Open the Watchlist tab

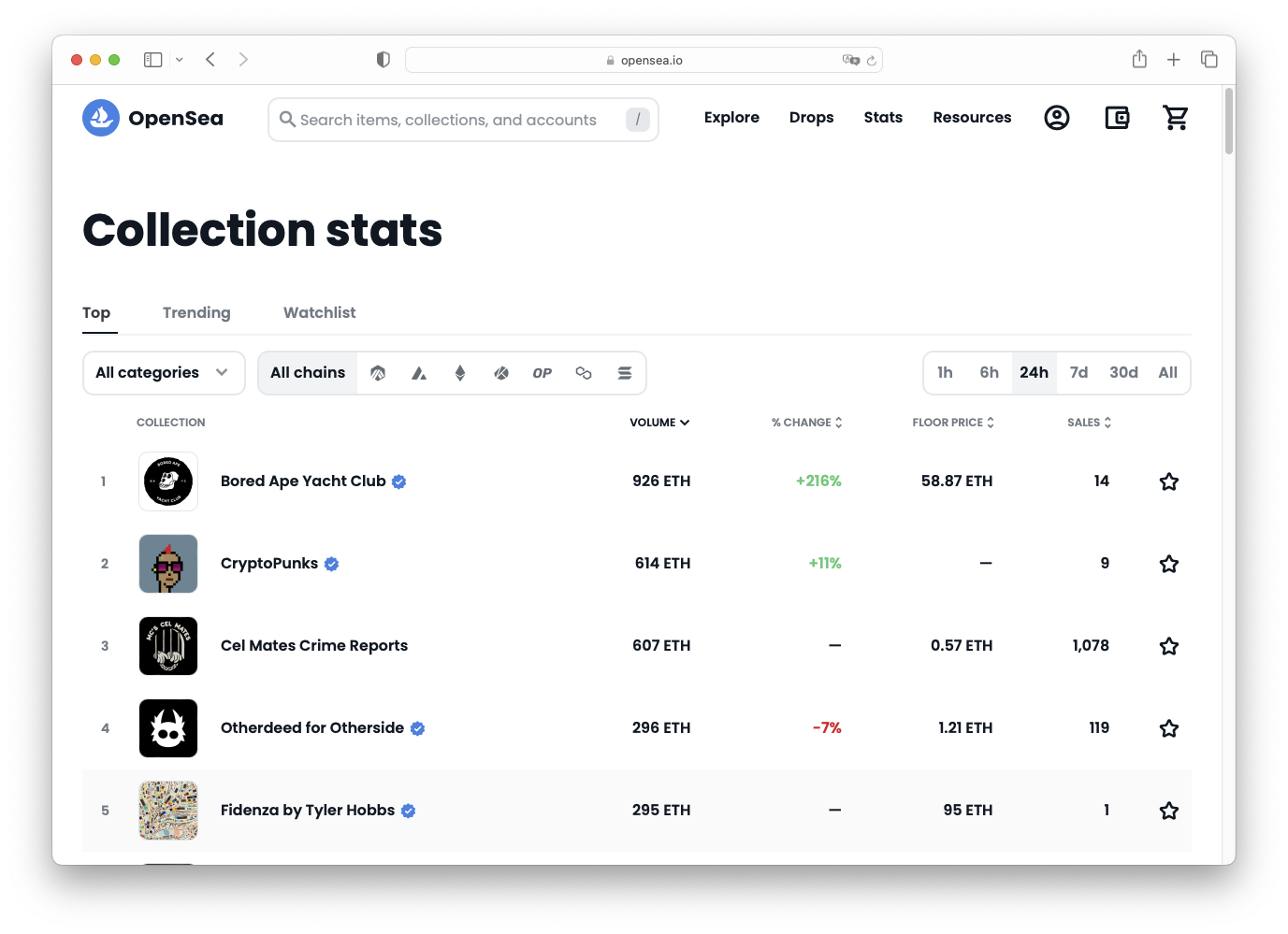pos(319,313)
